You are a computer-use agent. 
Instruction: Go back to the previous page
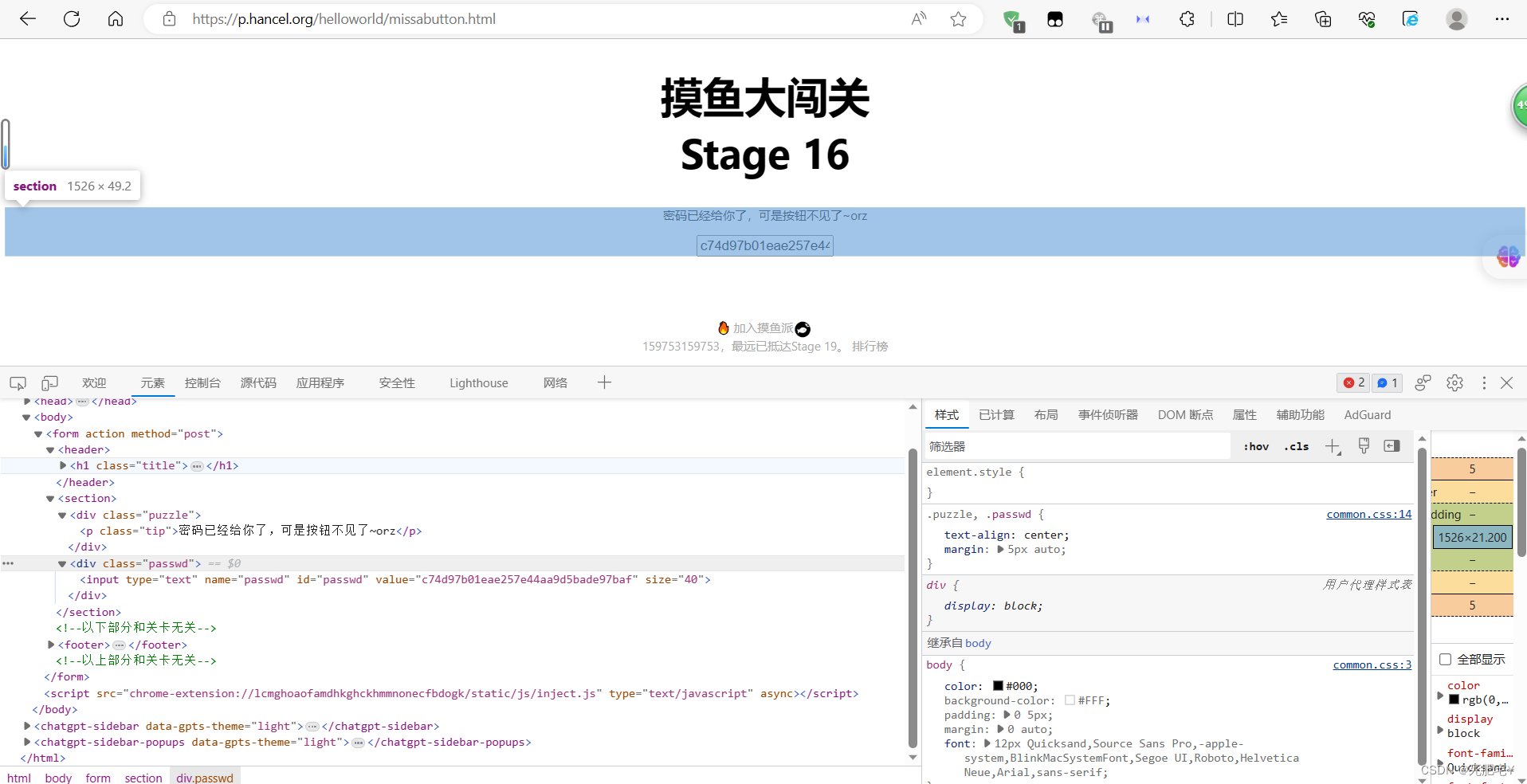28,19
